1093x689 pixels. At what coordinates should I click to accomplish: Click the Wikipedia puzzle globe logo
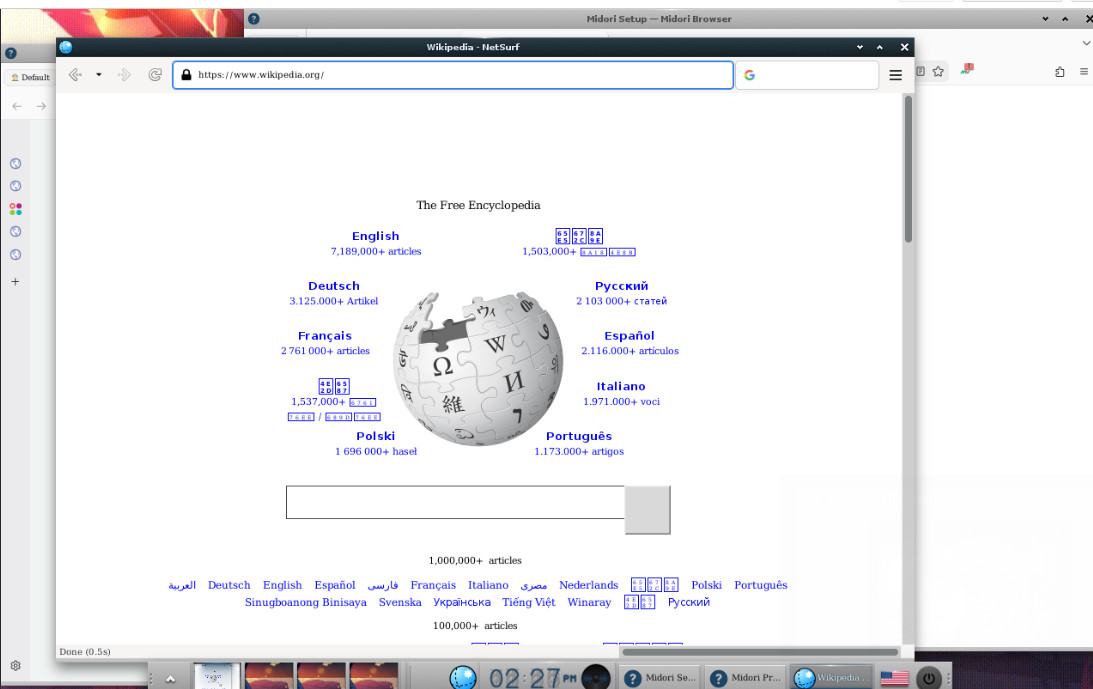coord(478,368)
